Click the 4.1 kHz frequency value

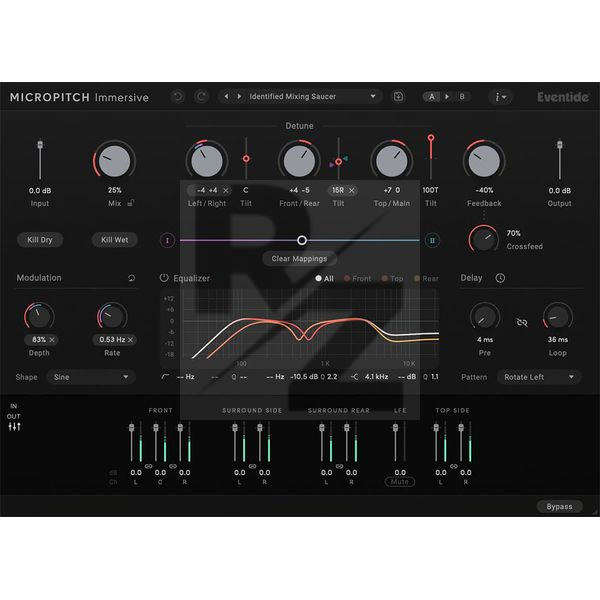(x=376, y=377)
